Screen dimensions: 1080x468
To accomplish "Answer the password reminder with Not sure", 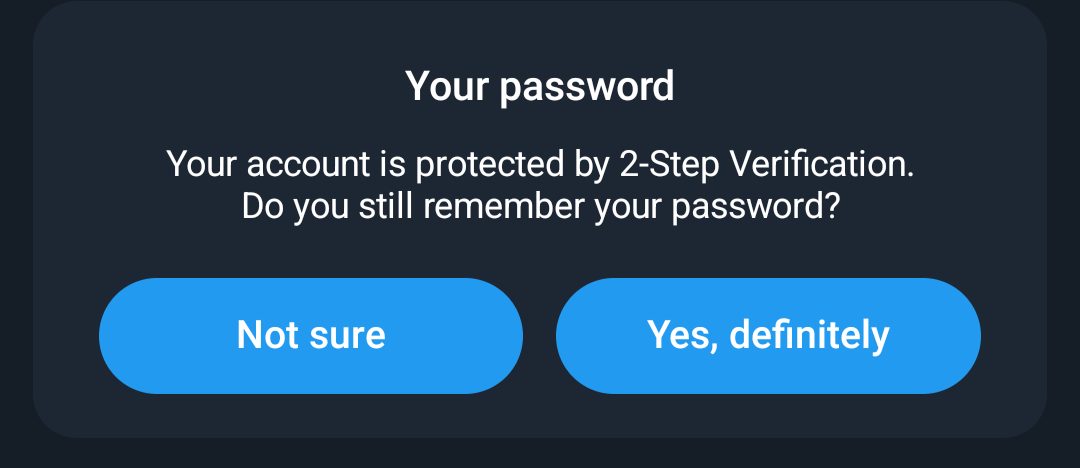I will coord(311,336).
